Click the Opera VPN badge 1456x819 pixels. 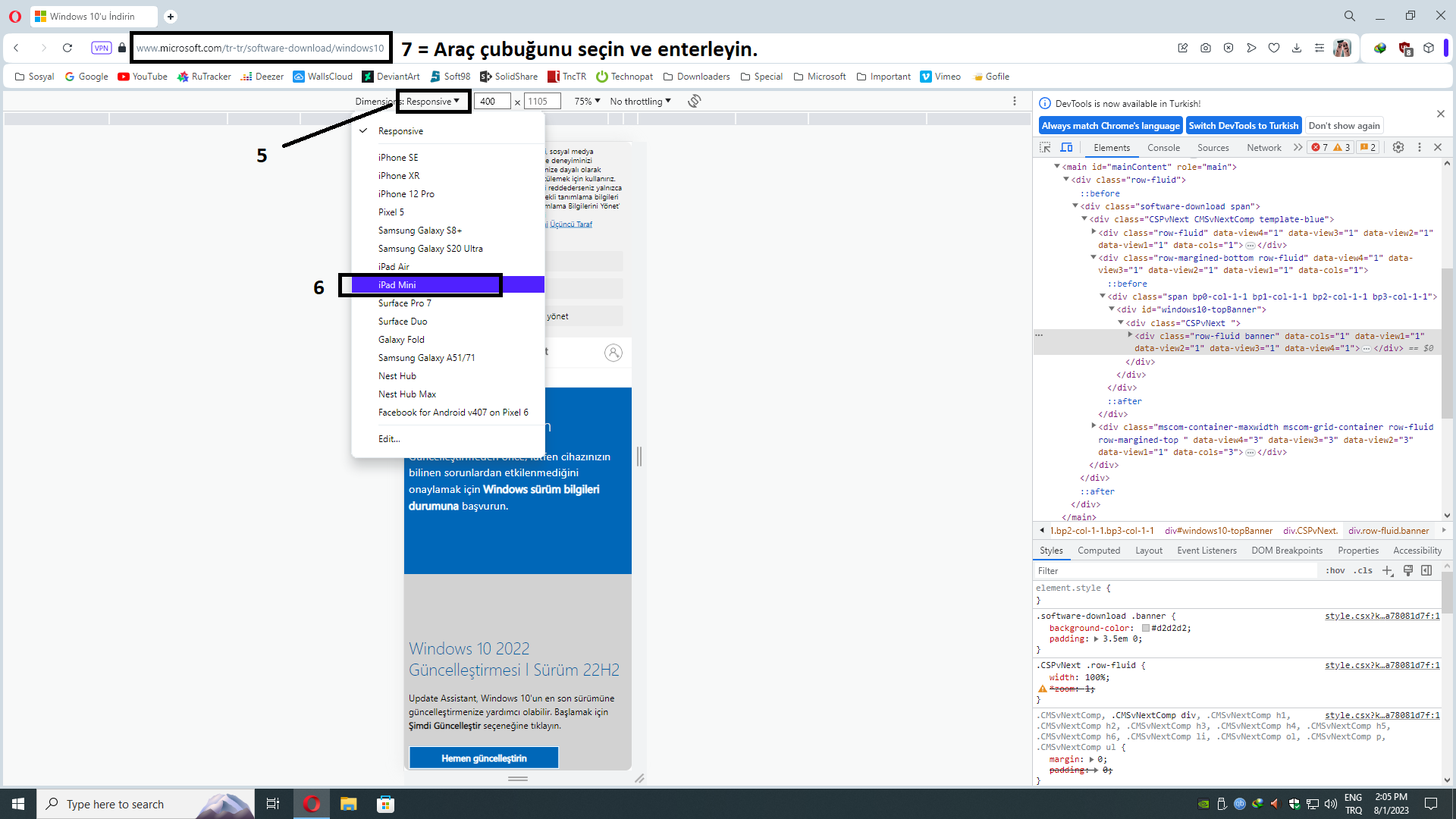(101, 48)
